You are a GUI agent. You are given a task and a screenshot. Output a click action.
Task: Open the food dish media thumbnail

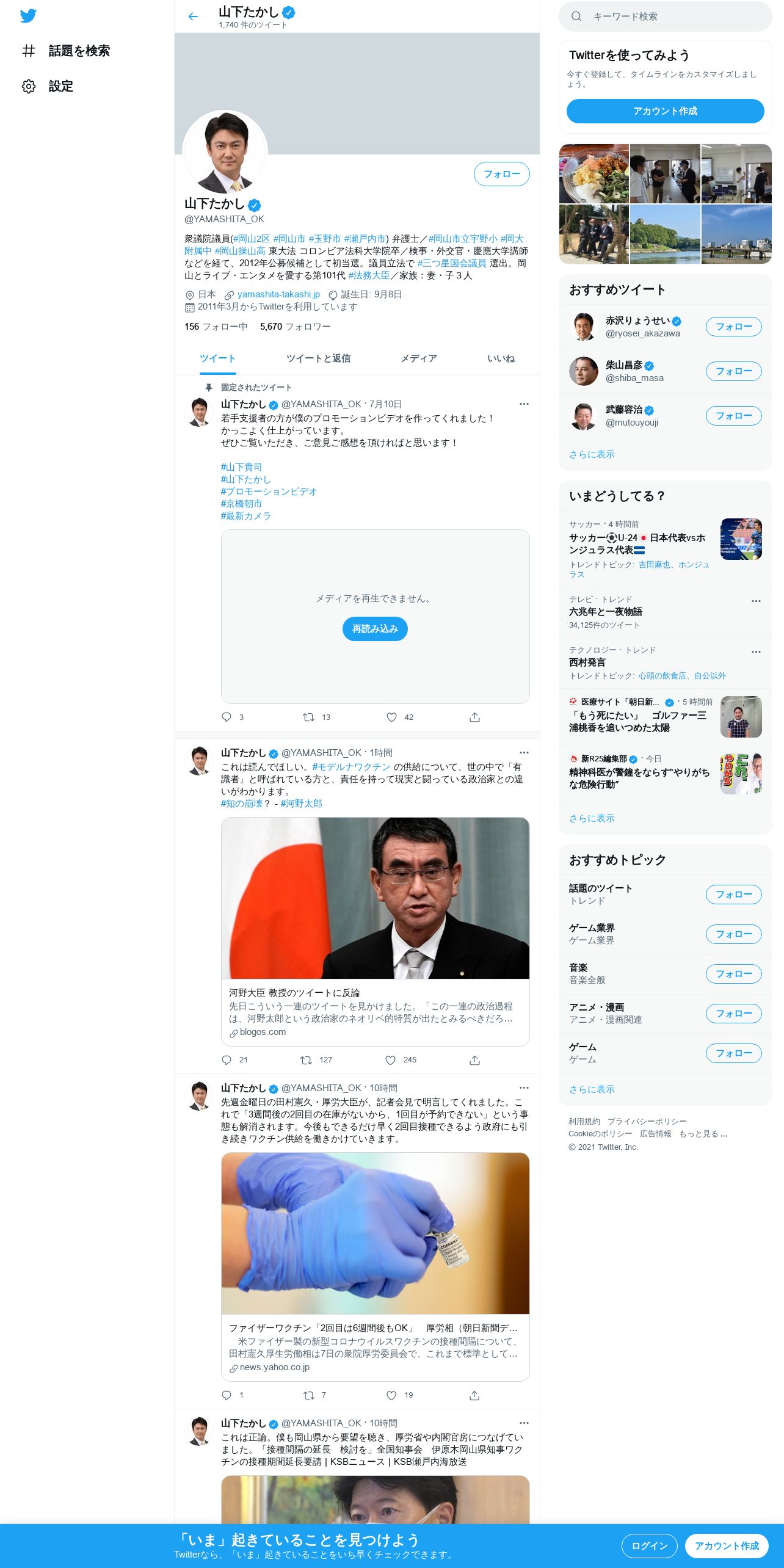pos(594,173)
